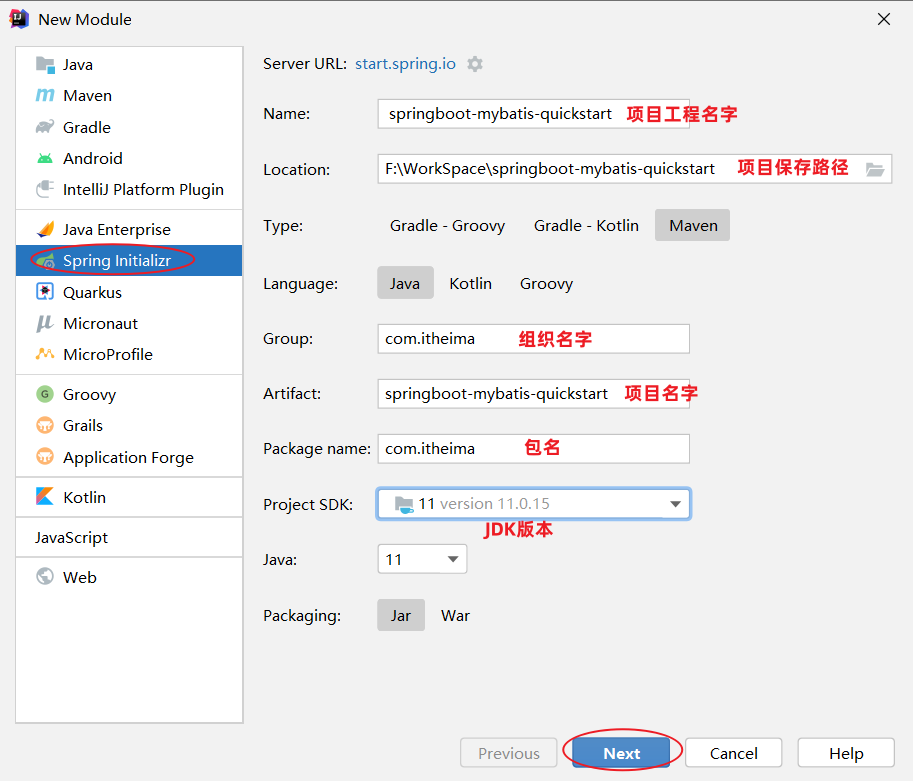Click the gear icon beside server URL

tap(475, 64)
